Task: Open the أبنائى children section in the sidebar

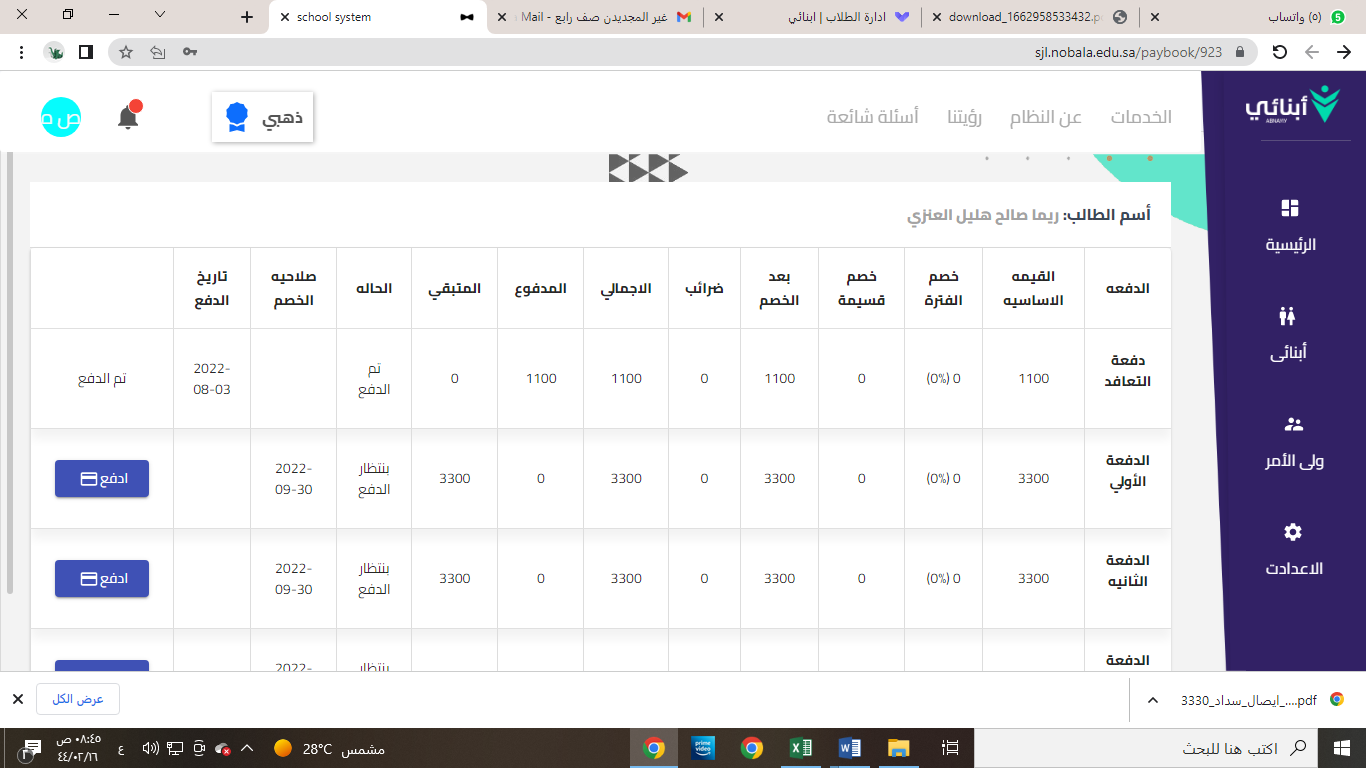Action: coord(1288,334)
